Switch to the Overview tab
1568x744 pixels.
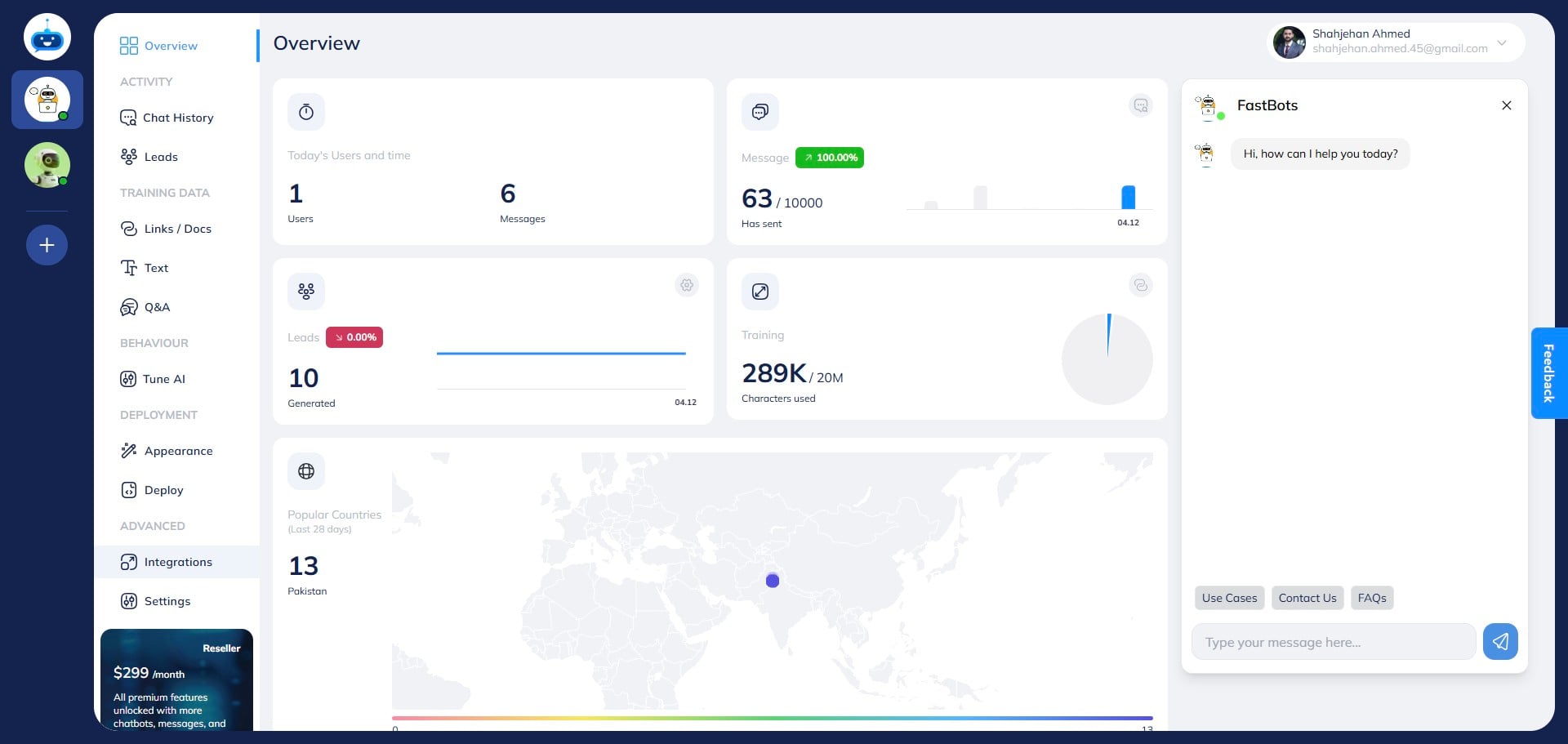click(171, 46)
